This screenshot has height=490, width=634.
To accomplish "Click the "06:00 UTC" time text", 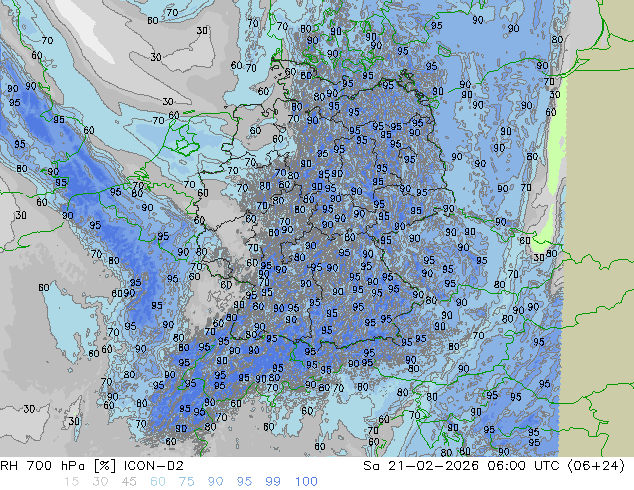I will pos(523,466).
